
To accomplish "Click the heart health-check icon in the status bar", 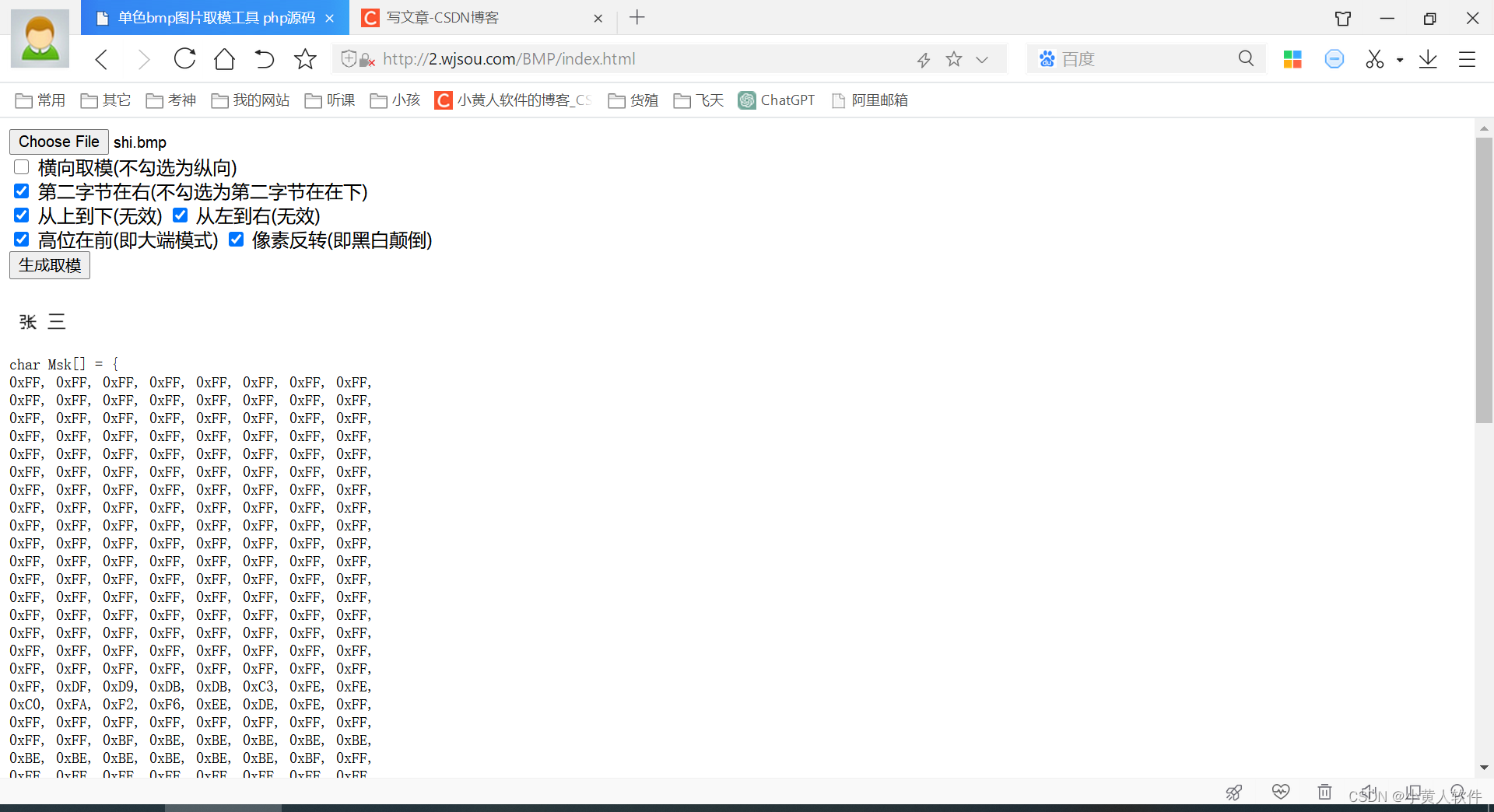I will click(1281, 792).
